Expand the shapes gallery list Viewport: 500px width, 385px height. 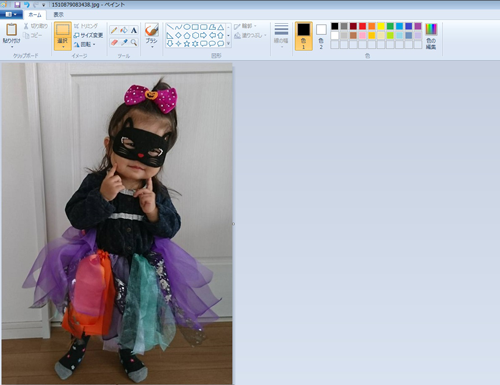pos(228,44)
